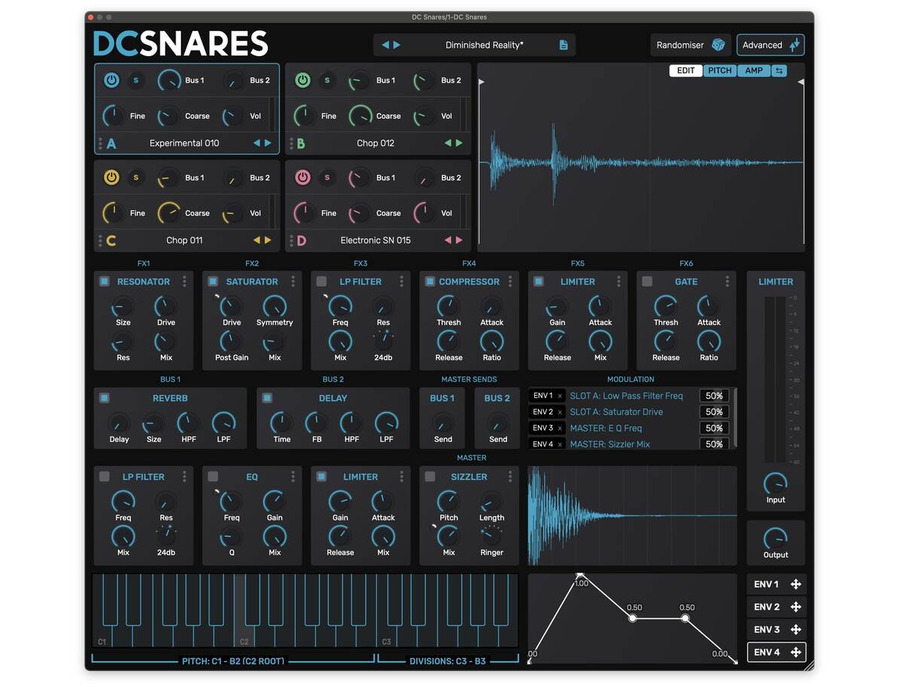
Task: Click the limiter Input knob
Action: (x=775, y=483)
